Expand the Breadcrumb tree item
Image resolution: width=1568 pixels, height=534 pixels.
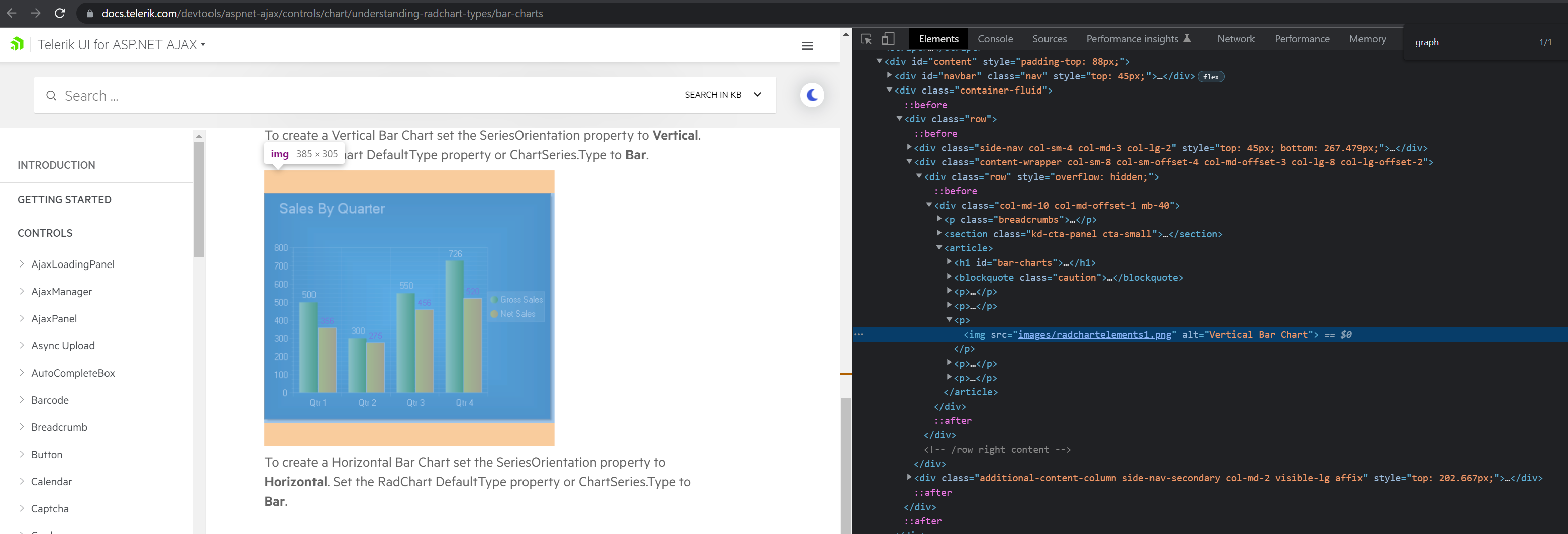click(x=21, y=427)
